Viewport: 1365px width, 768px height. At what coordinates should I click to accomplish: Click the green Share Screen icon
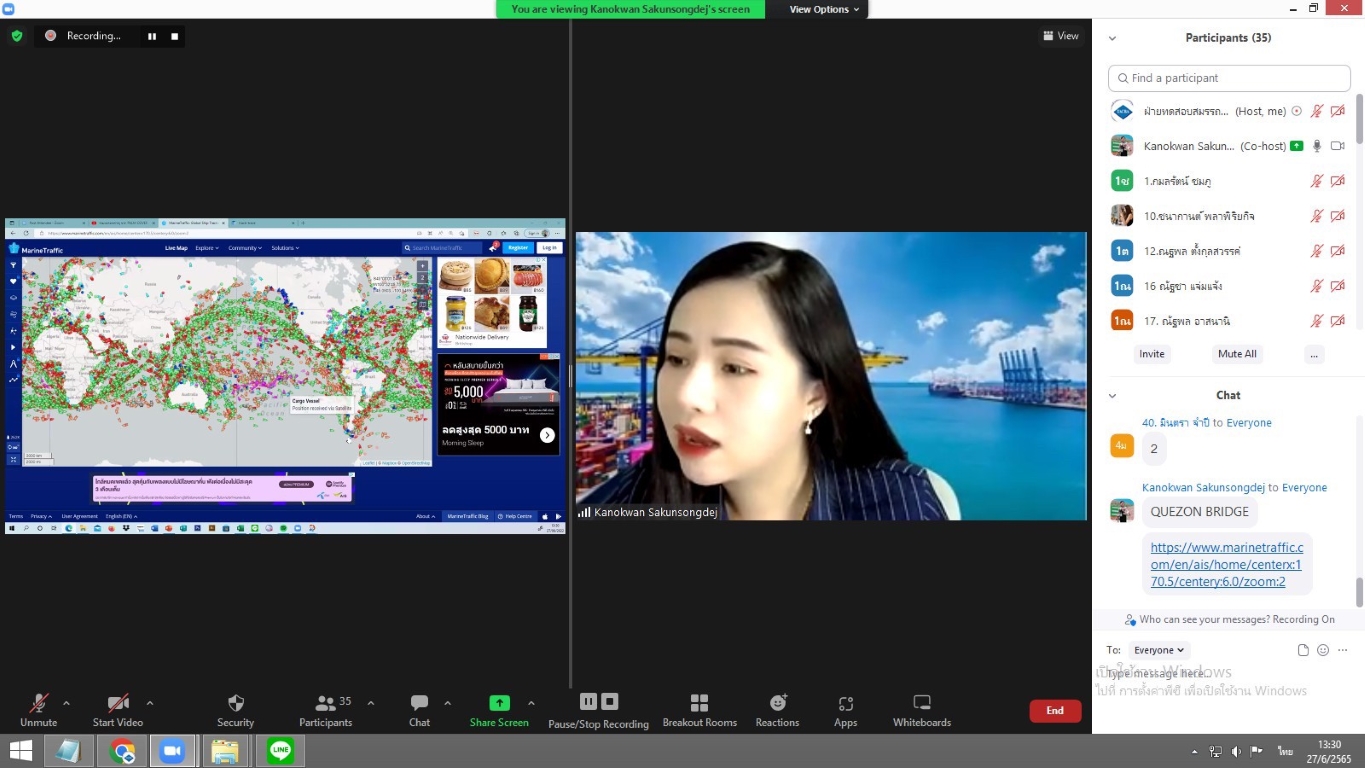499,703
